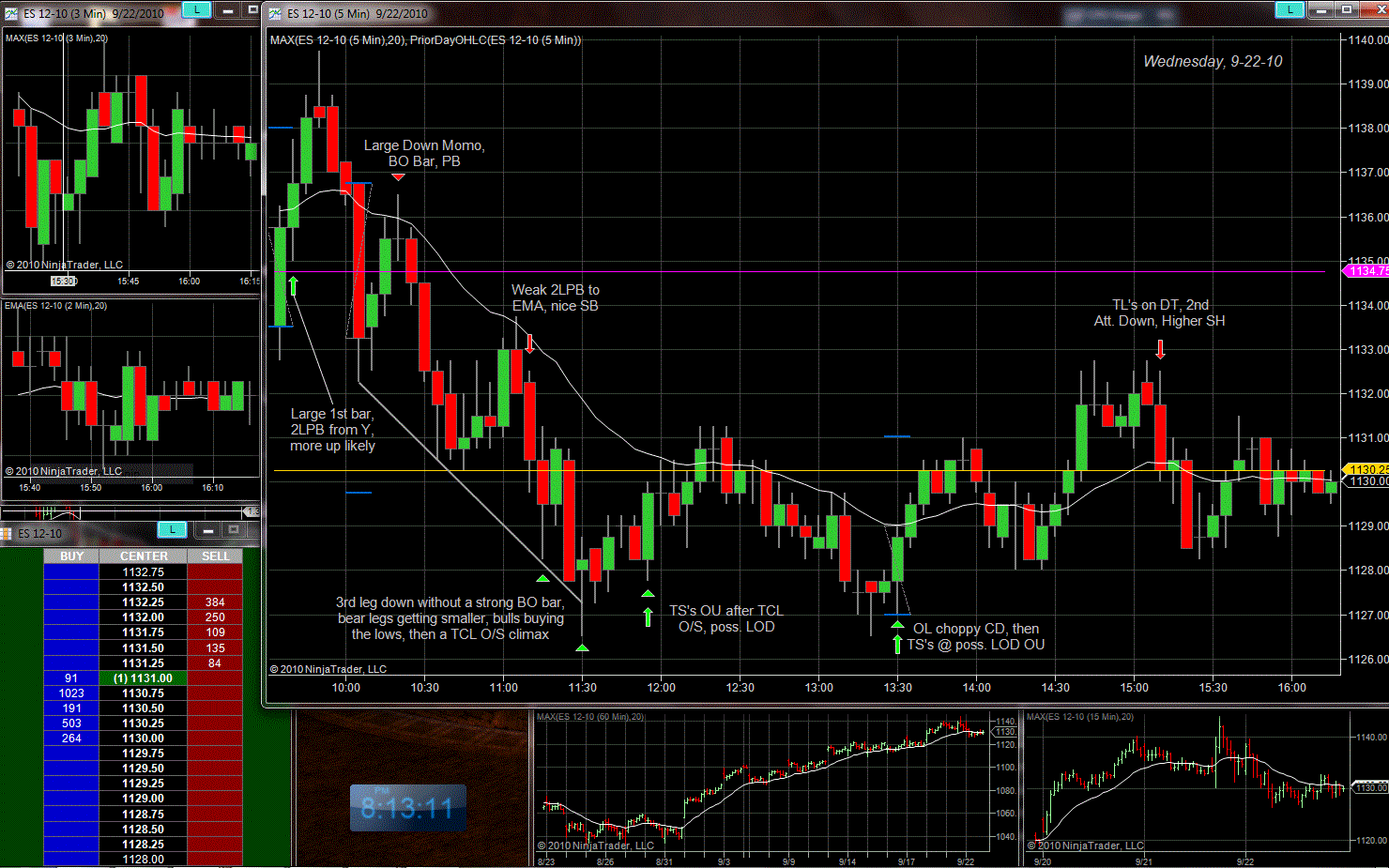This screenshot has width=1389, height=868.
Task: Click the 3 Min chart window icon
Action: click(x=11, y=13)
